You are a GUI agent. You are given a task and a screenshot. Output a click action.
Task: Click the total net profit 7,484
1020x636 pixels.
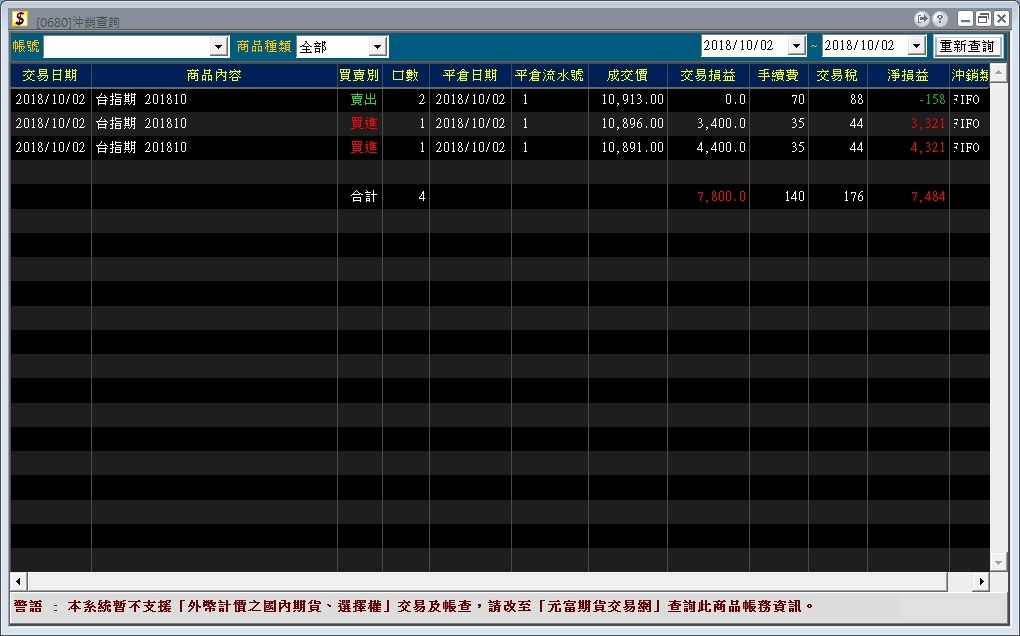pos(928,196)
